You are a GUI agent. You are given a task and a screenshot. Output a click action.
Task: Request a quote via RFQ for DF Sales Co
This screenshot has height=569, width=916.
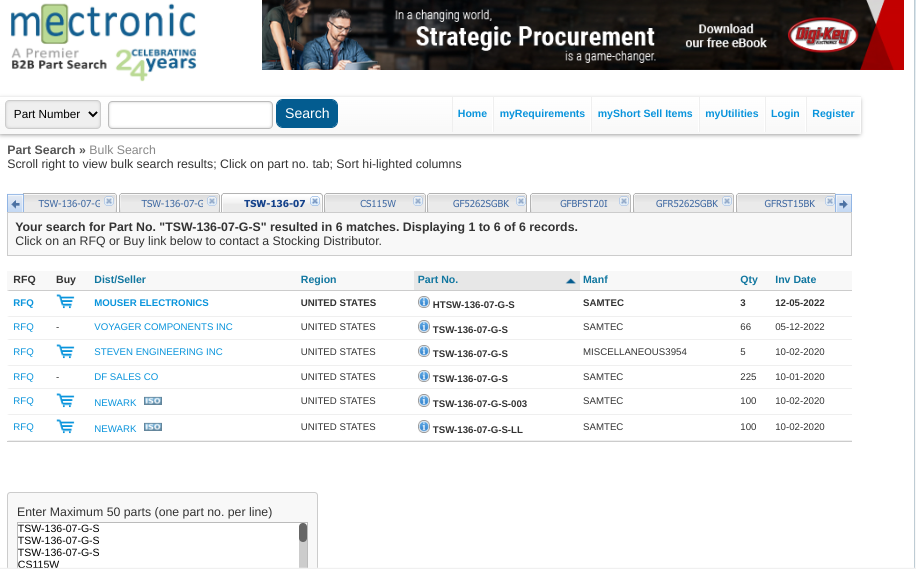[23, 377]
